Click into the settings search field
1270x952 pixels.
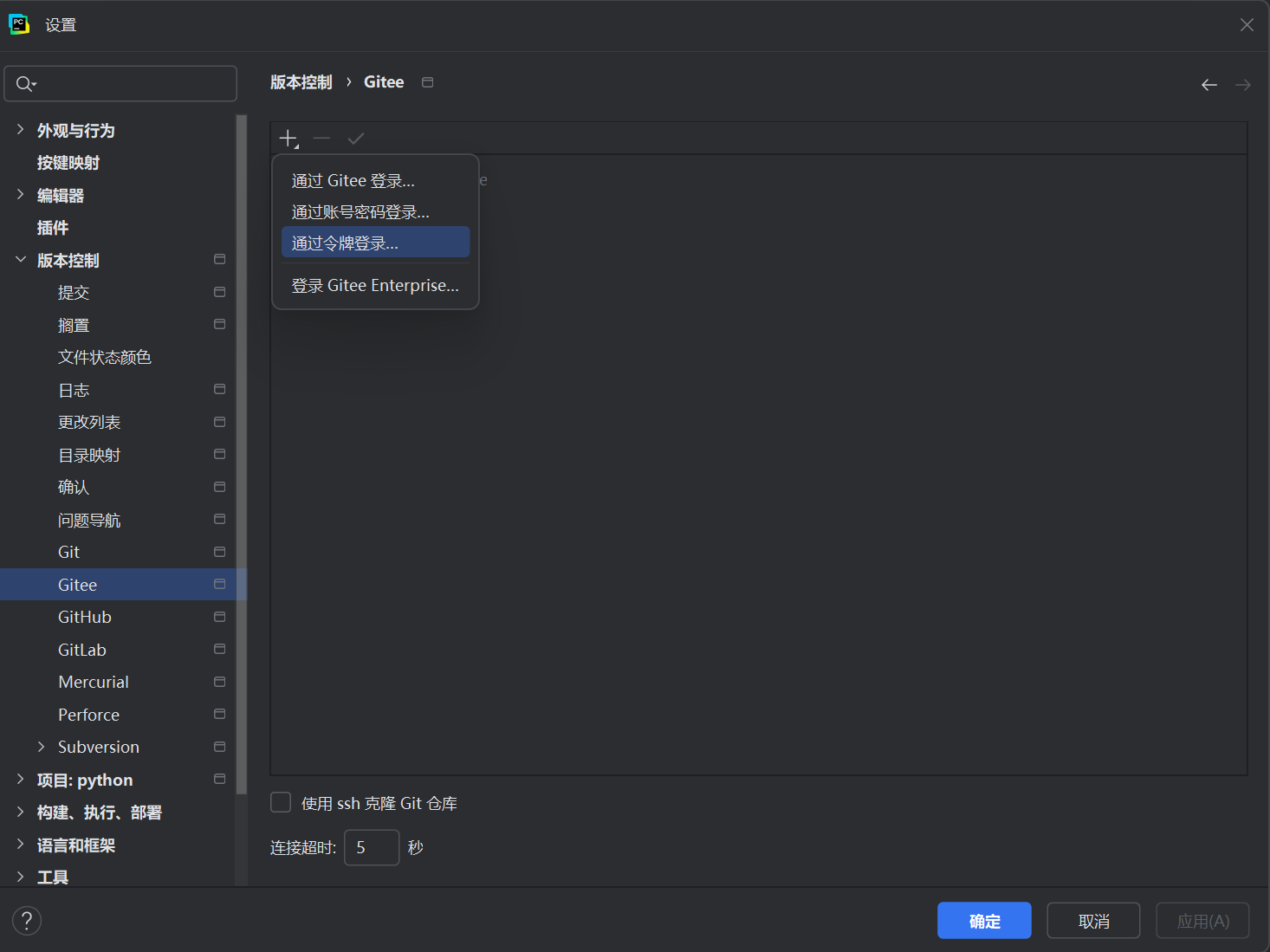click(120, 84)
